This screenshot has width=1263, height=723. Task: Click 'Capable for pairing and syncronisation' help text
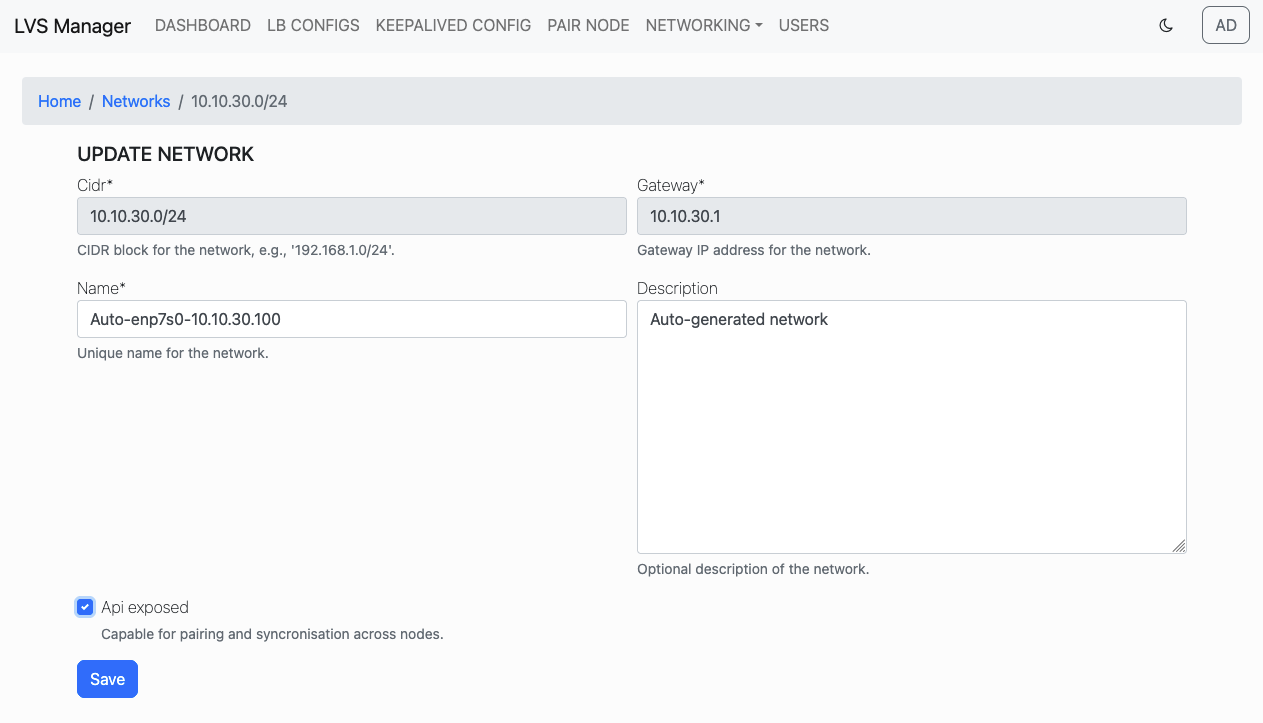272,634
